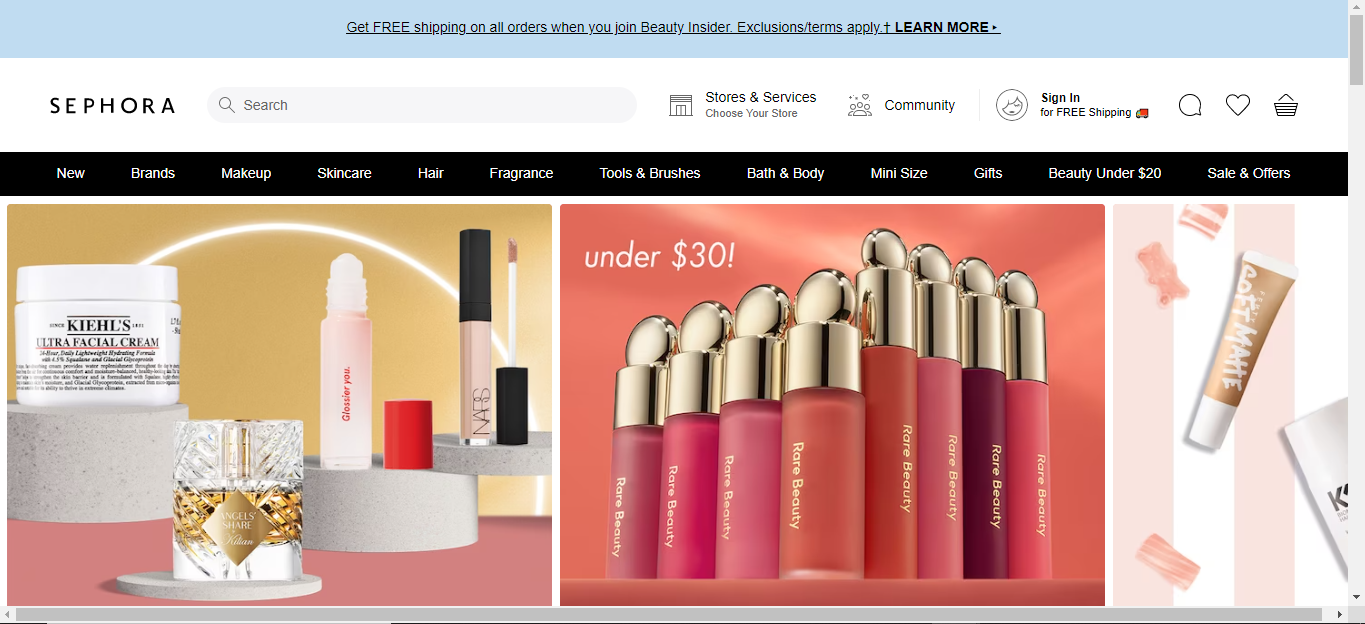Open the Sale & Offers menu
The image size is (1365, 624).
coord(1249,173)
